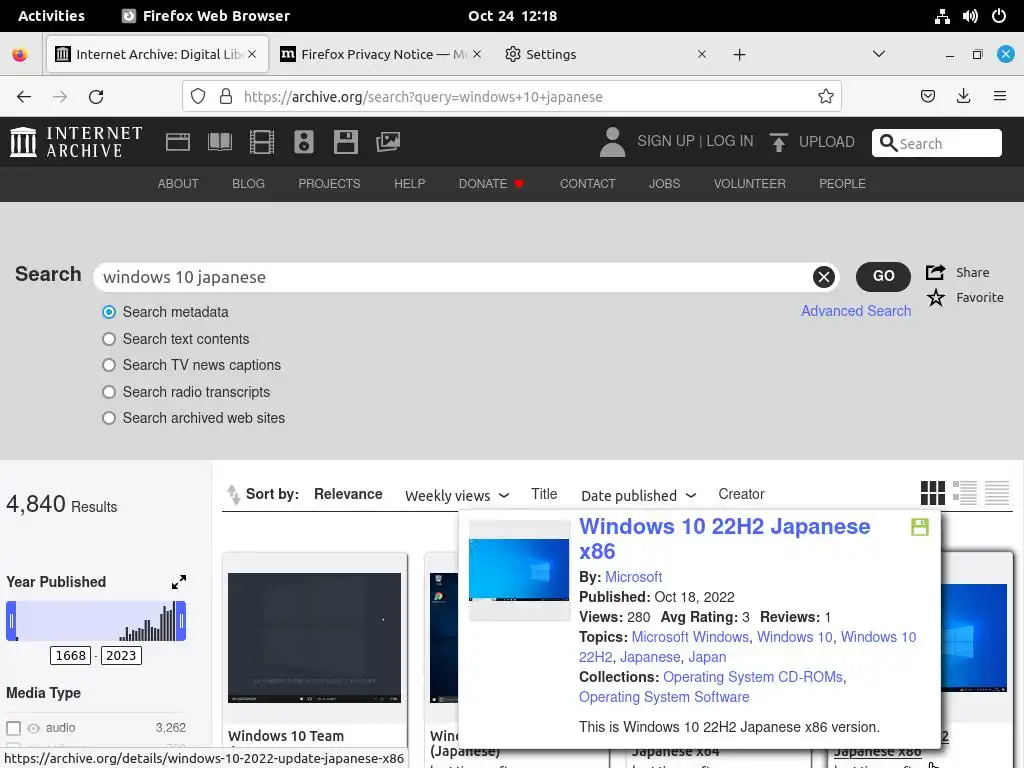
Task: Switch to extended list view
Action: coord(965,493)
